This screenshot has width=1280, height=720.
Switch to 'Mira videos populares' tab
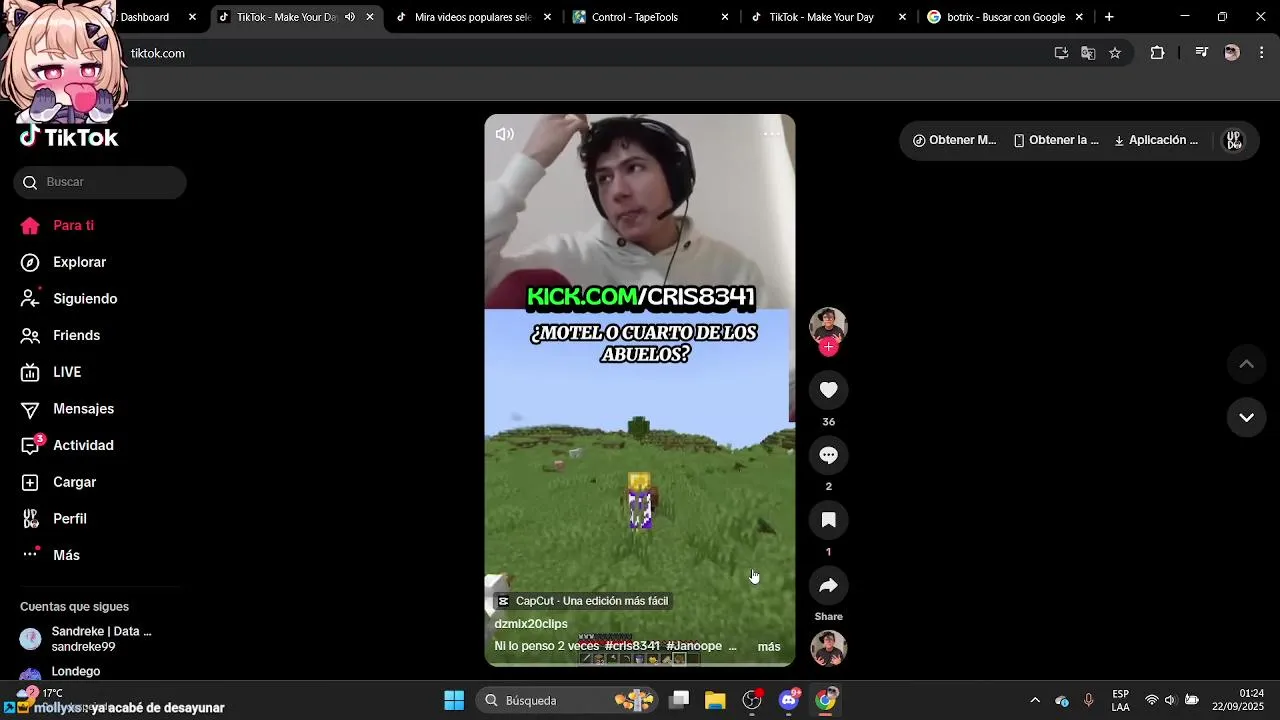[x=473, y=17]
